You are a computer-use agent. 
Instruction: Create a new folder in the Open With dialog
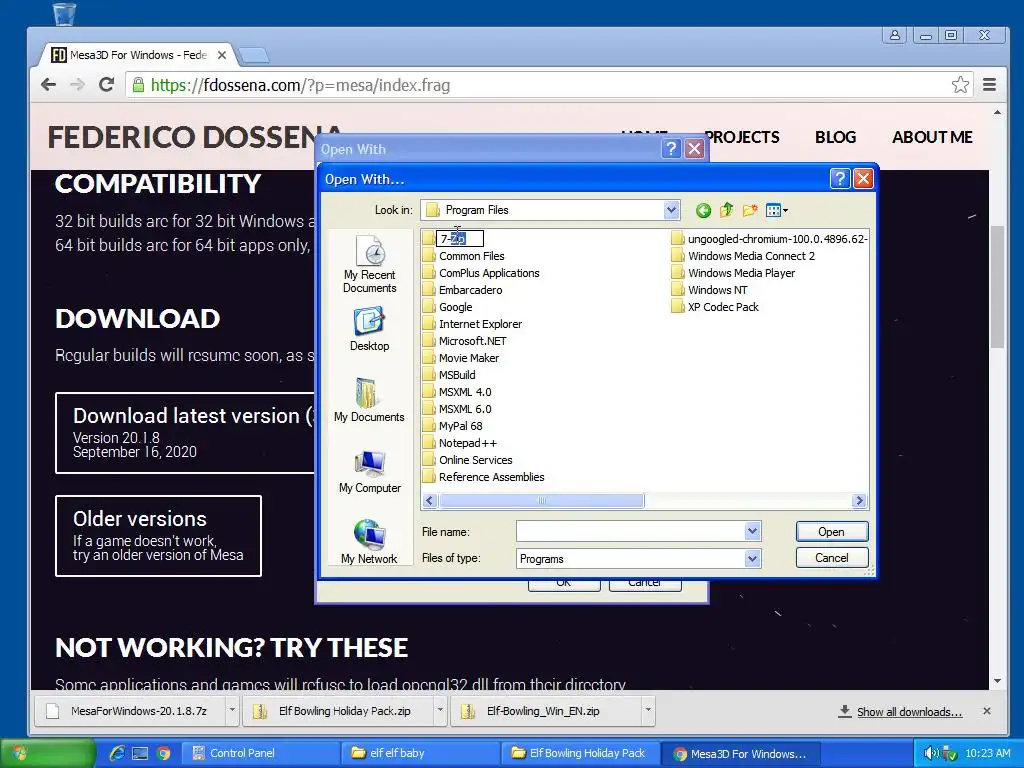coord(750,210)
